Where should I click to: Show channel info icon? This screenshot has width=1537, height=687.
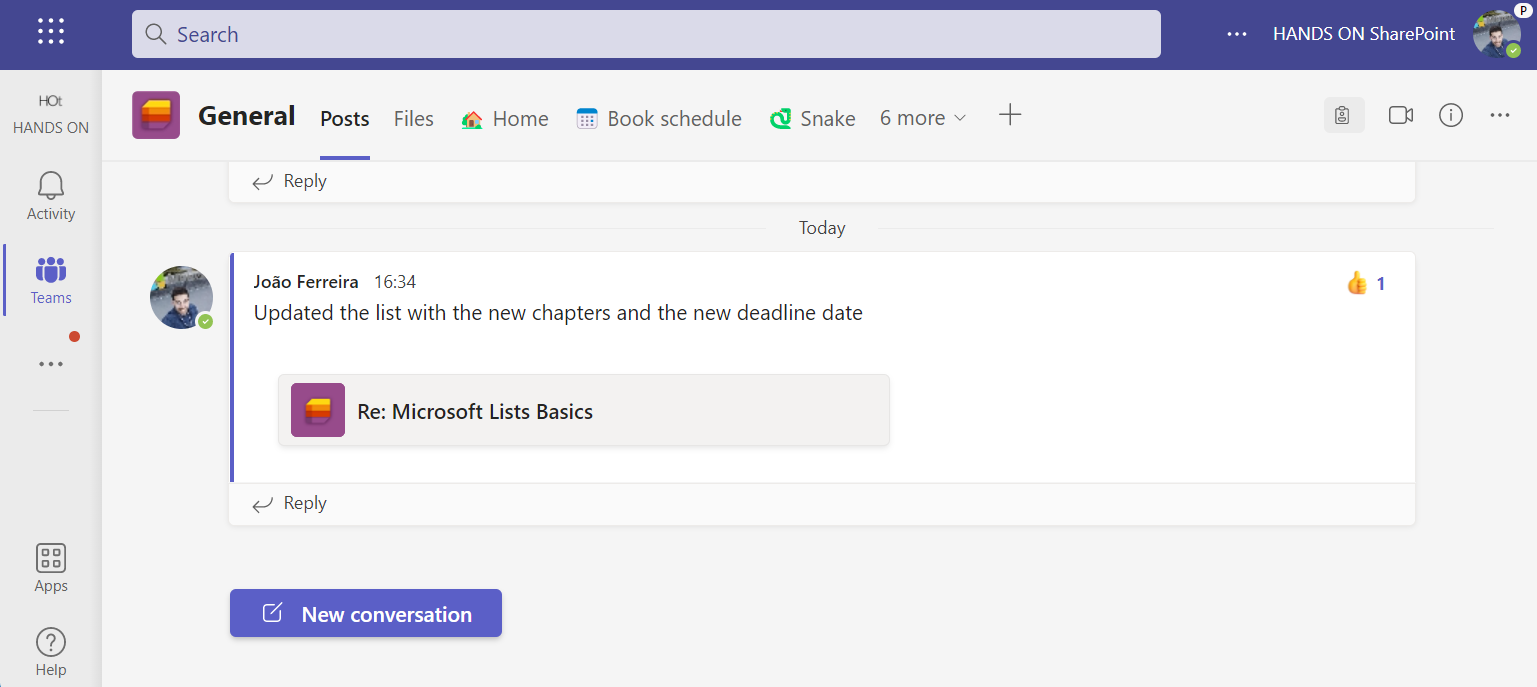(x=1450, y=116)
